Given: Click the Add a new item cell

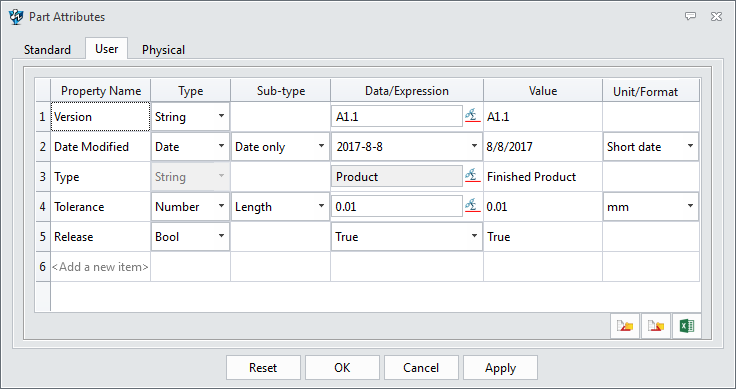Looking at the screenshot, I should tap(100, 267).
